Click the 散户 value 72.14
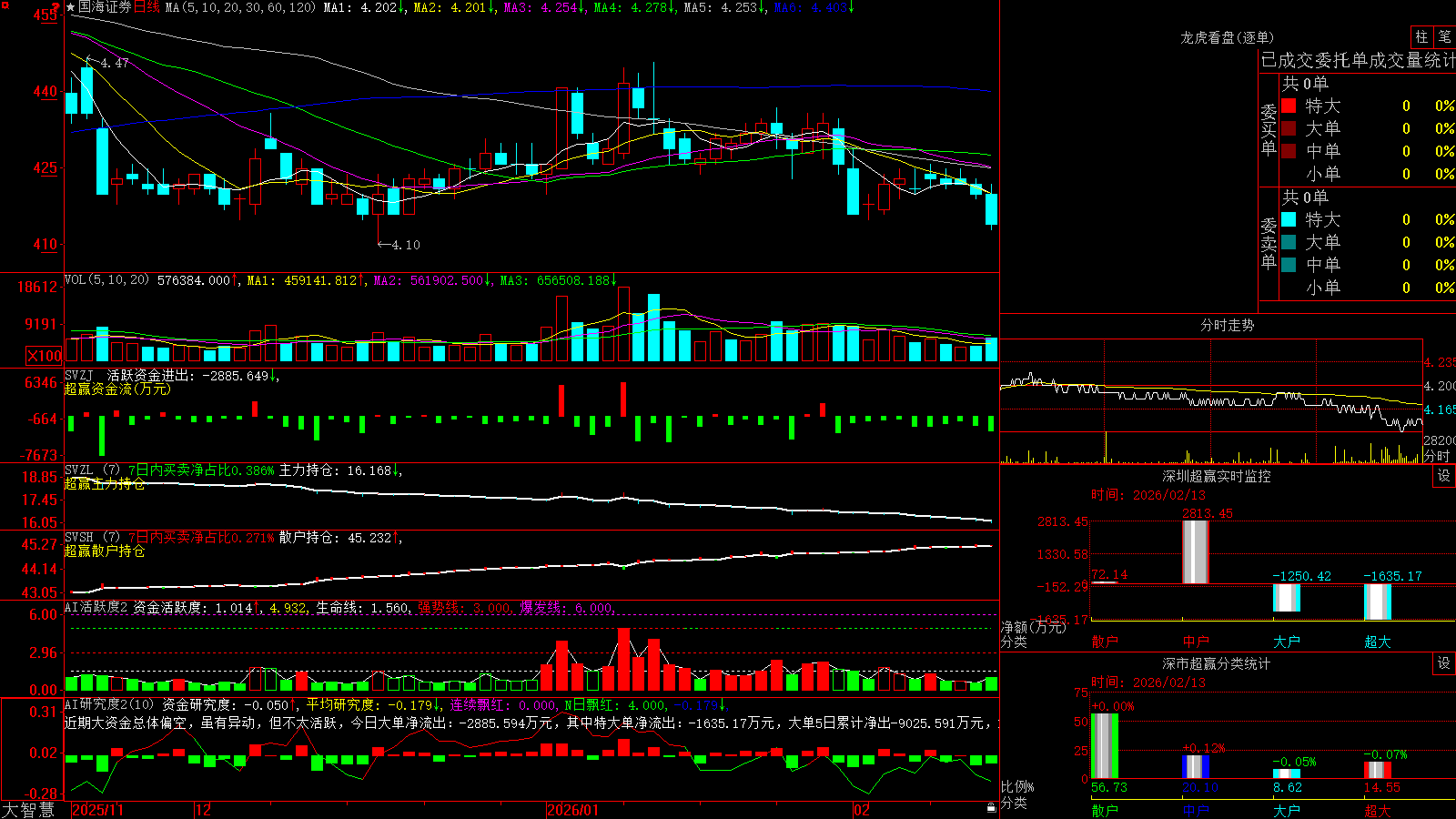 pos(1109,574)
